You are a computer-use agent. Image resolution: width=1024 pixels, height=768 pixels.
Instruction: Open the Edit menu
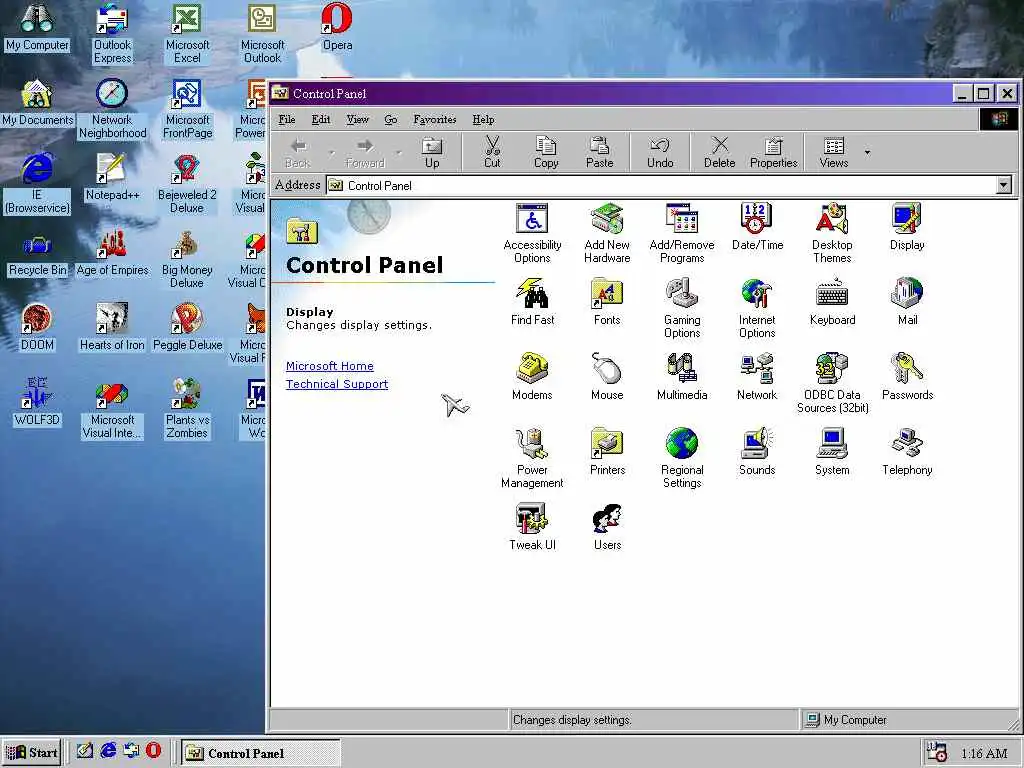(x=321, y=120)
